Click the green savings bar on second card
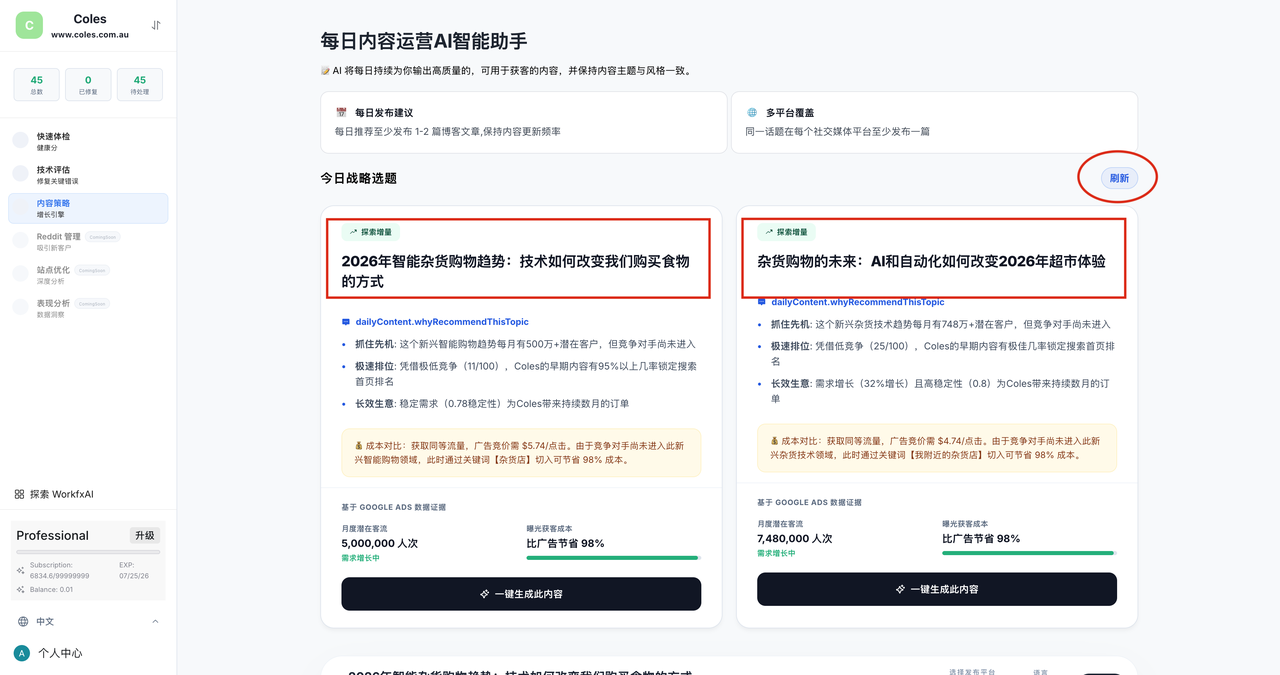This screenshot has width=1280, height=675. [x=1029, y=552]
